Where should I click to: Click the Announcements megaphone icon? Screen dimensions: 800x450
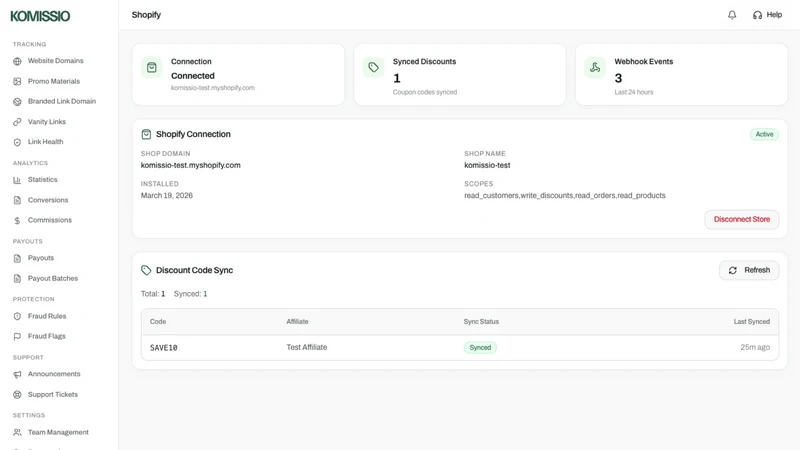tap(17, 374)
